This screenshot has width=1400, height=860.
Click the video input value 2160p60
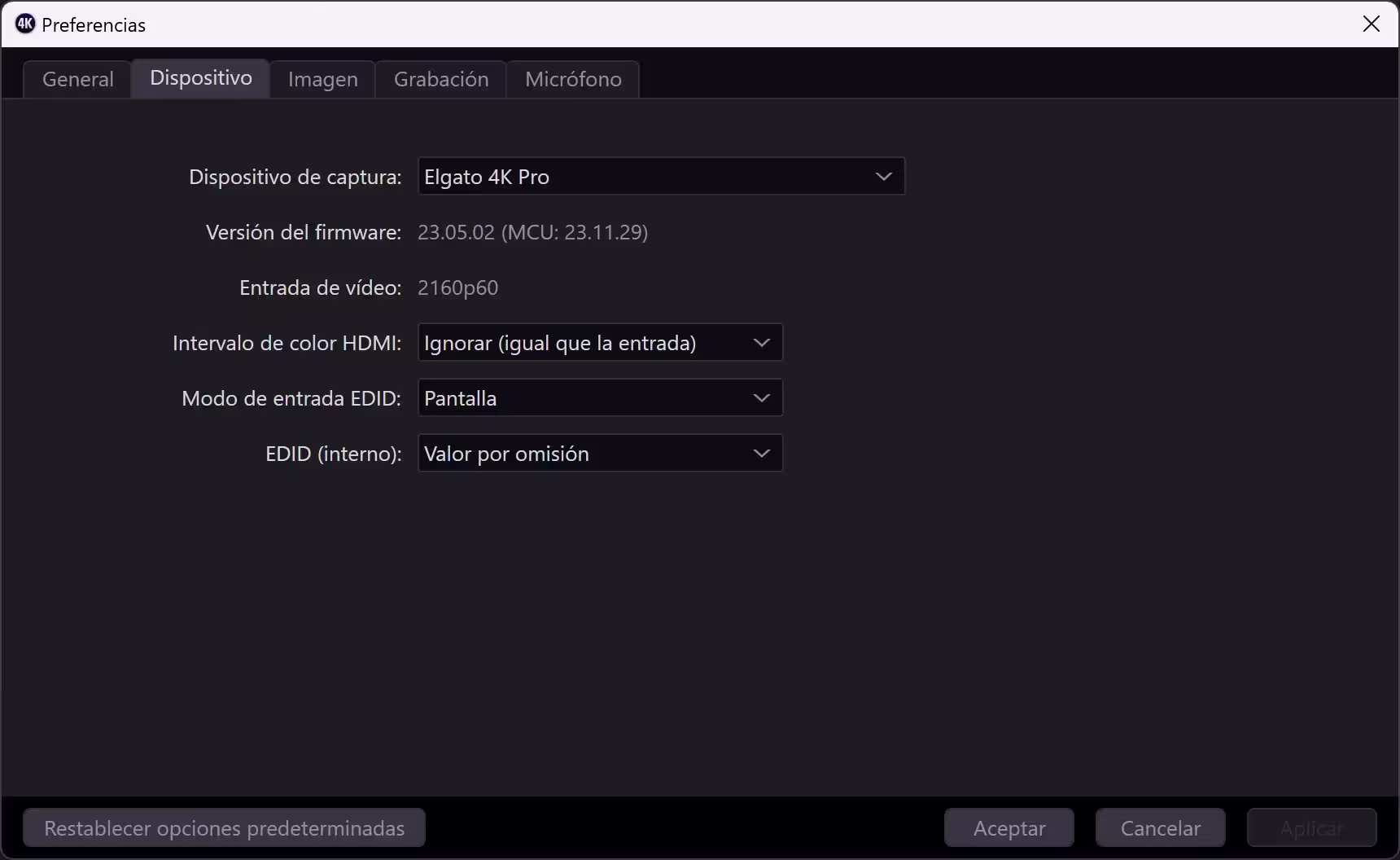click(457, 287)
